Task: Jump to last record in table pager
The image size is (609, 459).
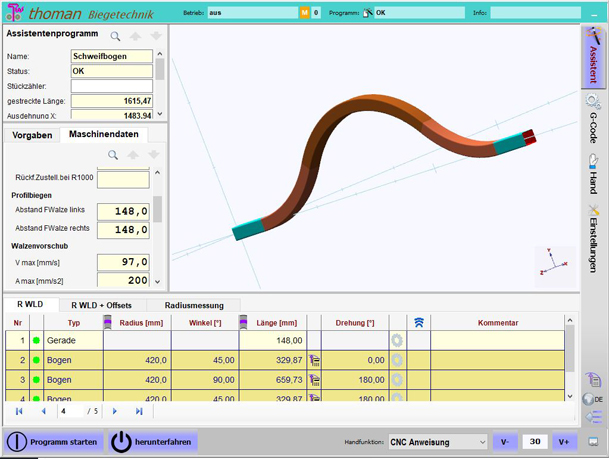Action: [x=139, y=411]
